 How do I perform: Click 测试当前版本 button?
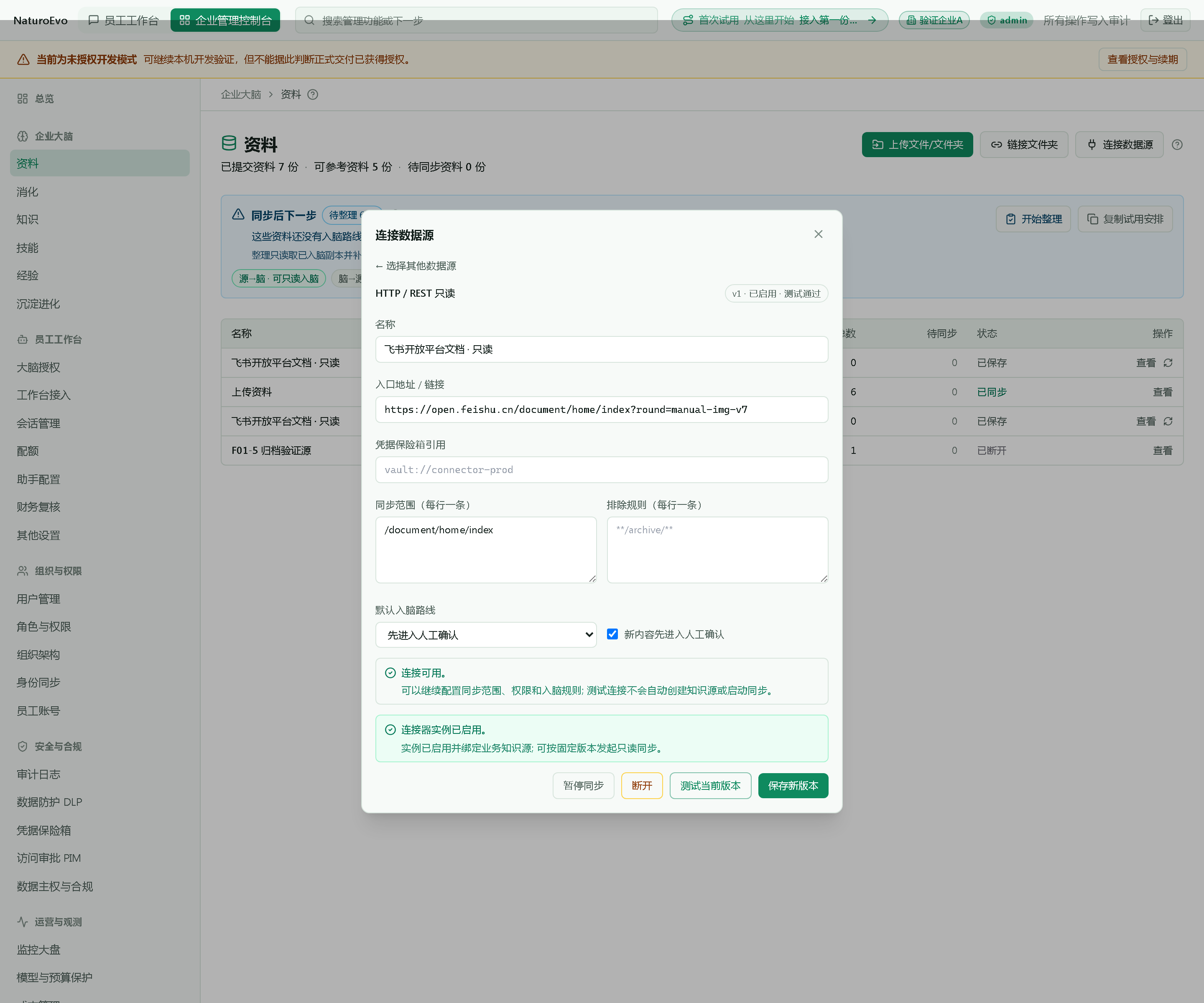[710, 786]
